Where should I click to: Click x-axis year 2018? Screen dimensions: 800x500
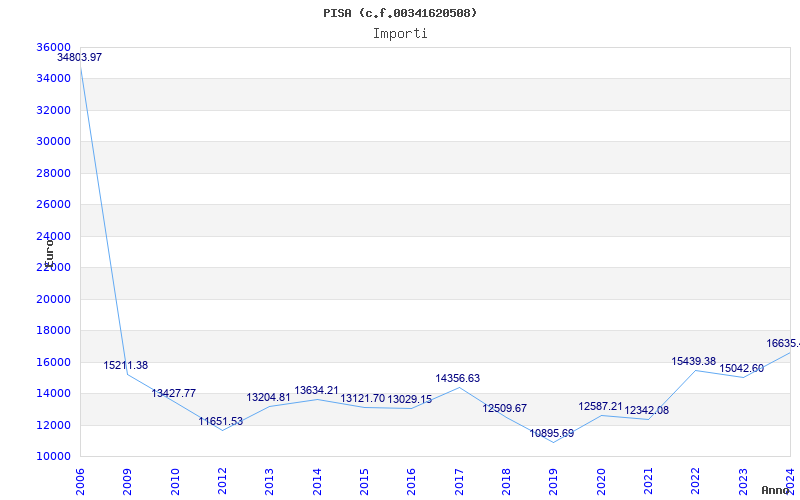tap(506, 482)
